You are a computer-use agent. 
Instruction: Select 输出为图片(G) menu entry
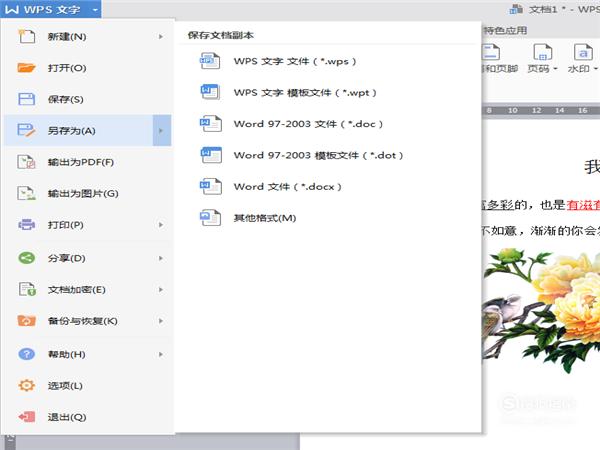(87, 193)
